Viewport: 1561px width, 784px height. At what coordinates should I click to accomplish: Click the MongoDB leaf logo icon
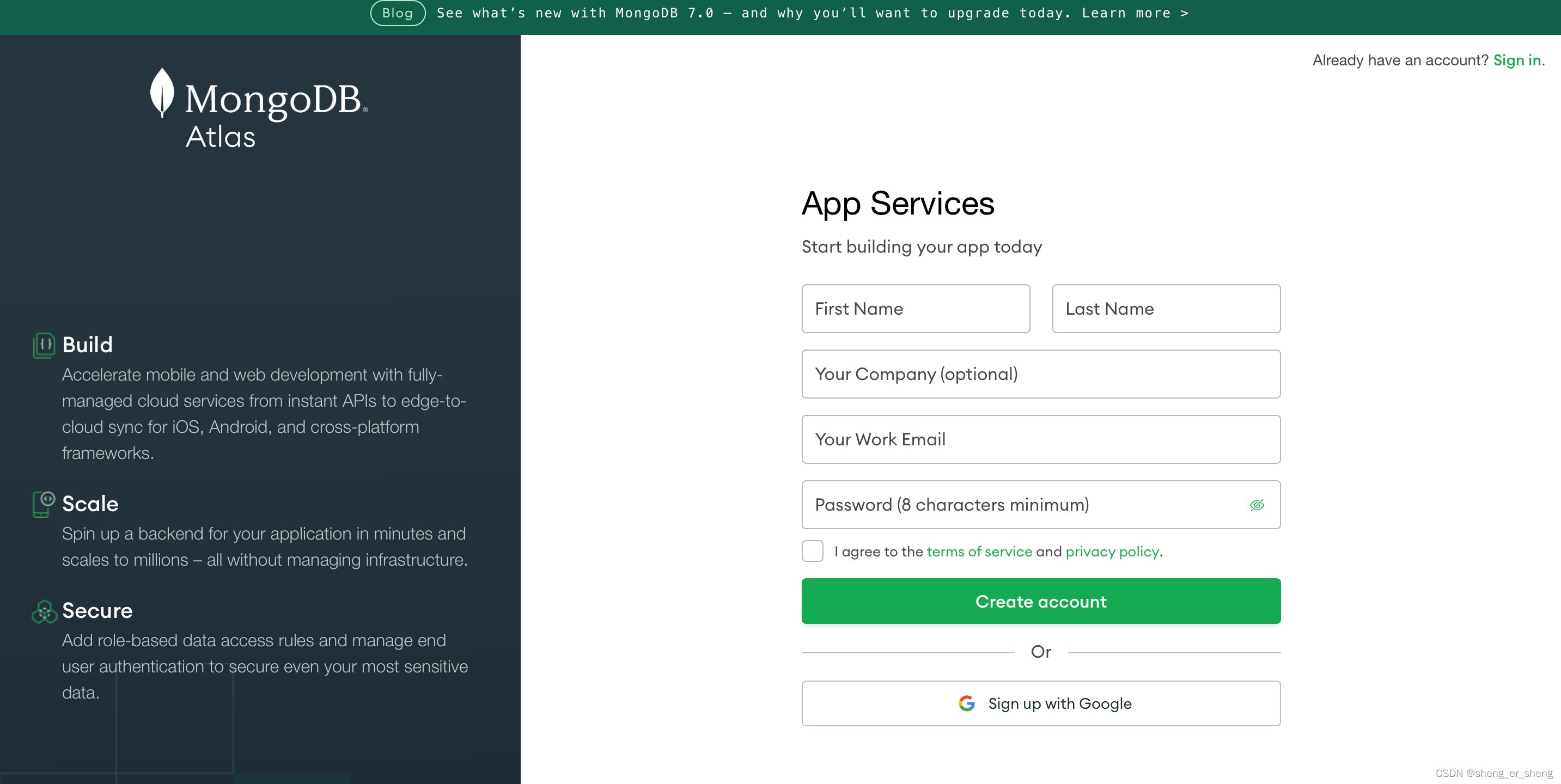click(162, 93)
